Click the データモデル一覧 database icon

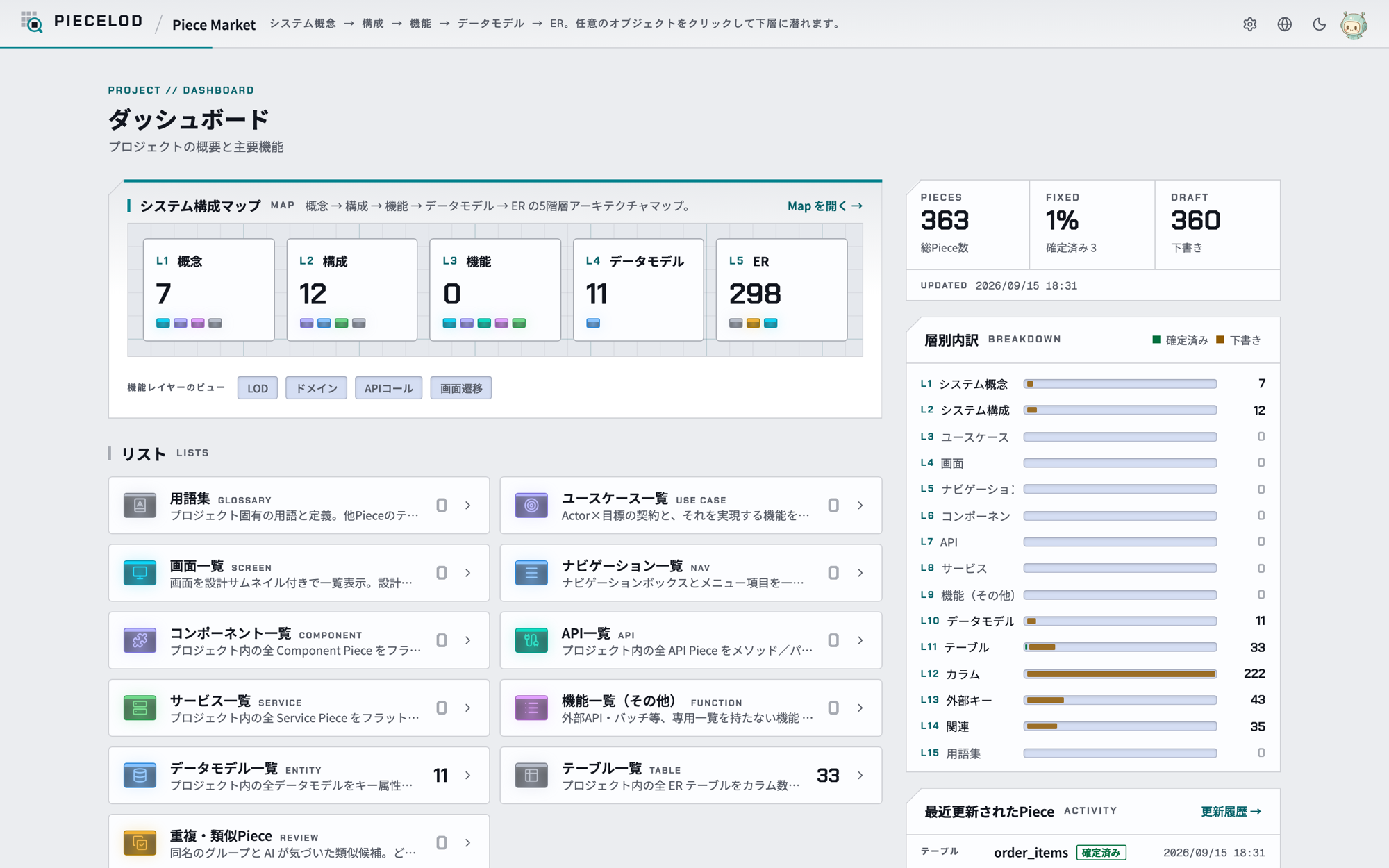point(140,775)
